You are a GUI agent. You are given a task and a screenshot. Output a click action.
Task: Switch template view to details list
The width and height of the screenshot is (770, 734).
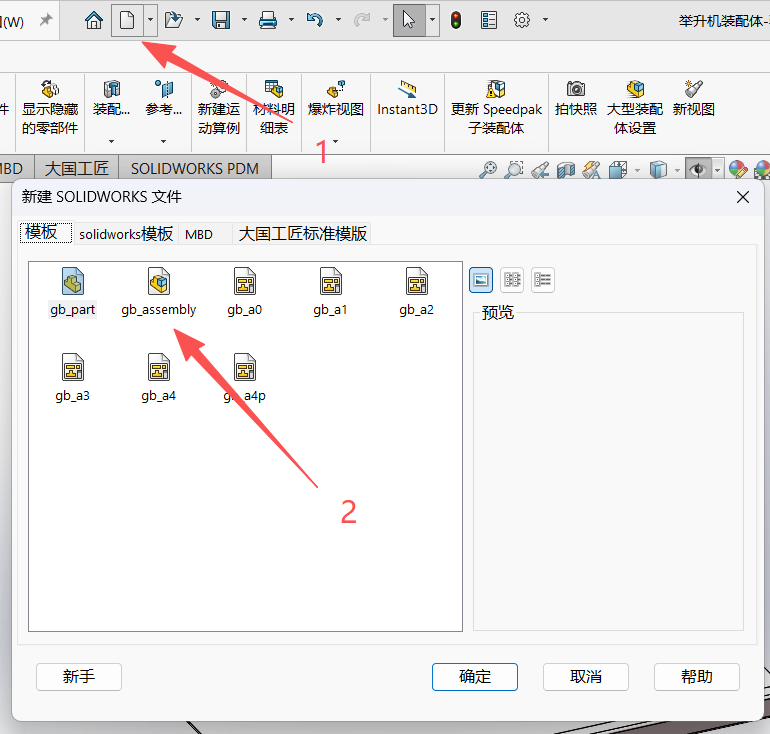[543, 281]
